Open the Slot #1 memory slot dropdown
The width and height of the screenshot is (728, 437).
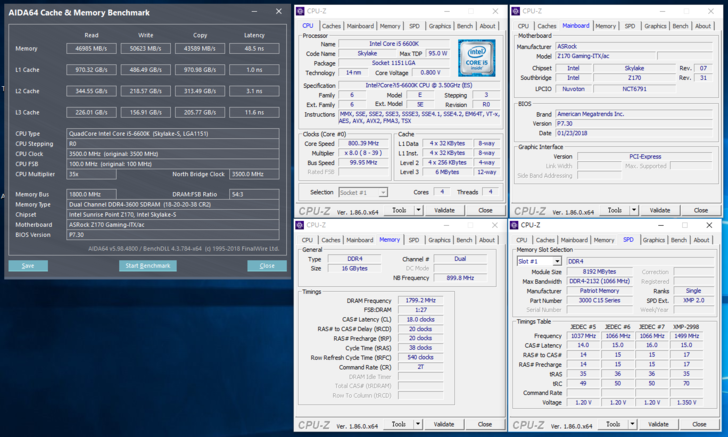(x=556, y=262)
